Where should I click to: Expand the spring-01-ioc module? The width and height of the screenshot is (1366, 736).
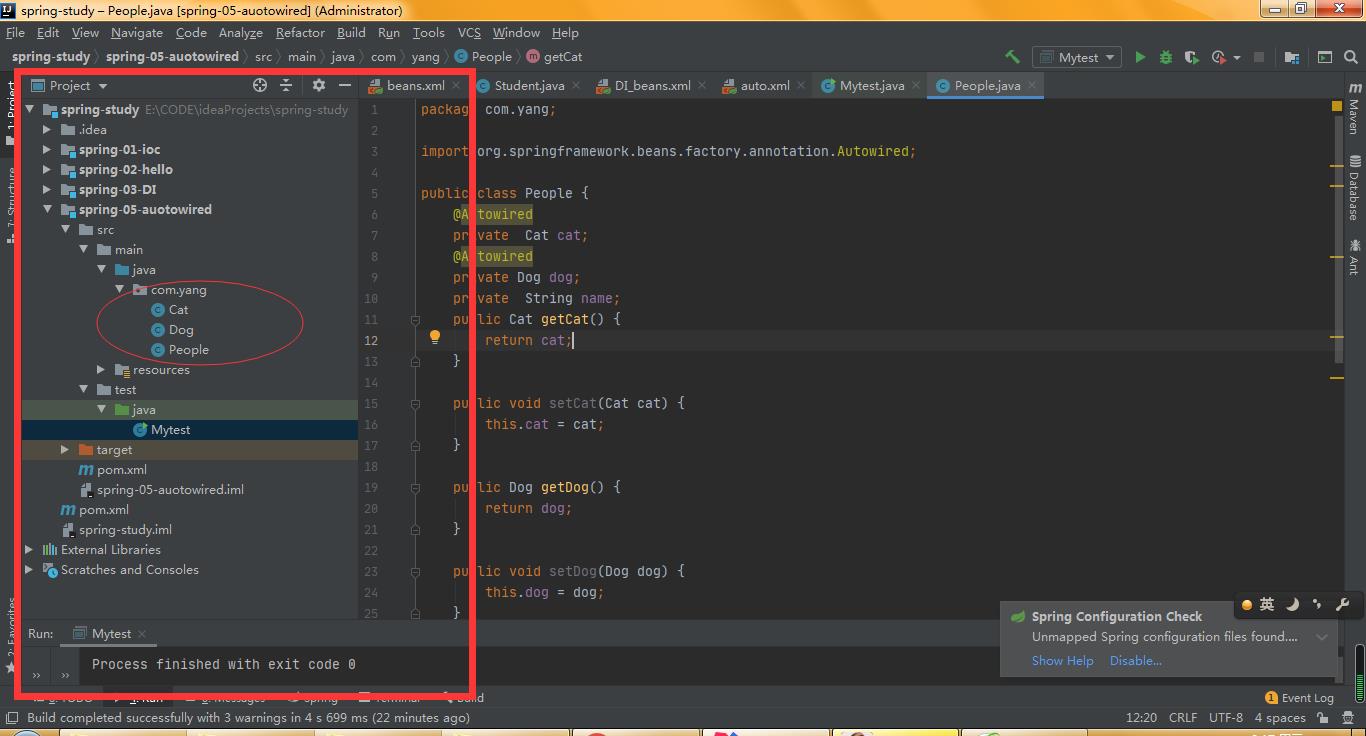(x=46, y=150)
